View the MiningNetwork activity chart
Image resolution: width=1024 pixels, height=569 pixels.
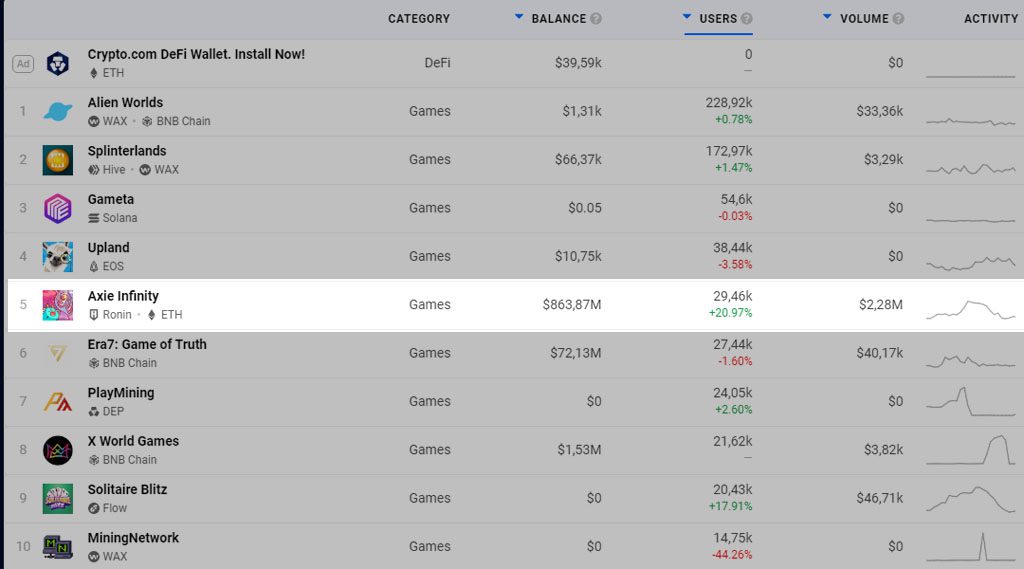[970, 547]
